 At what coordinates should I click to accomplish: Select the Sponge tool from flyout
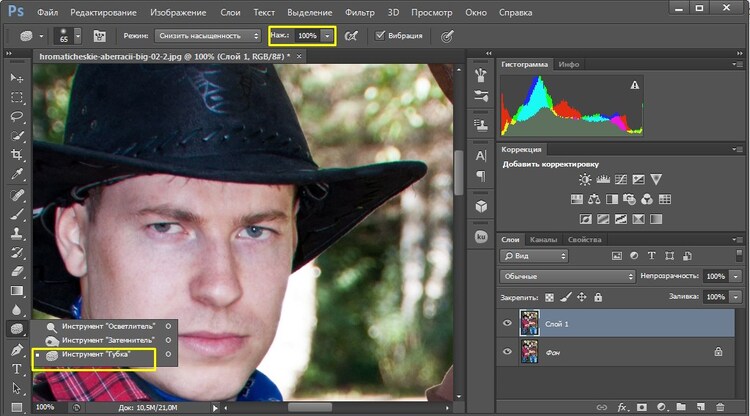[96, 355]
